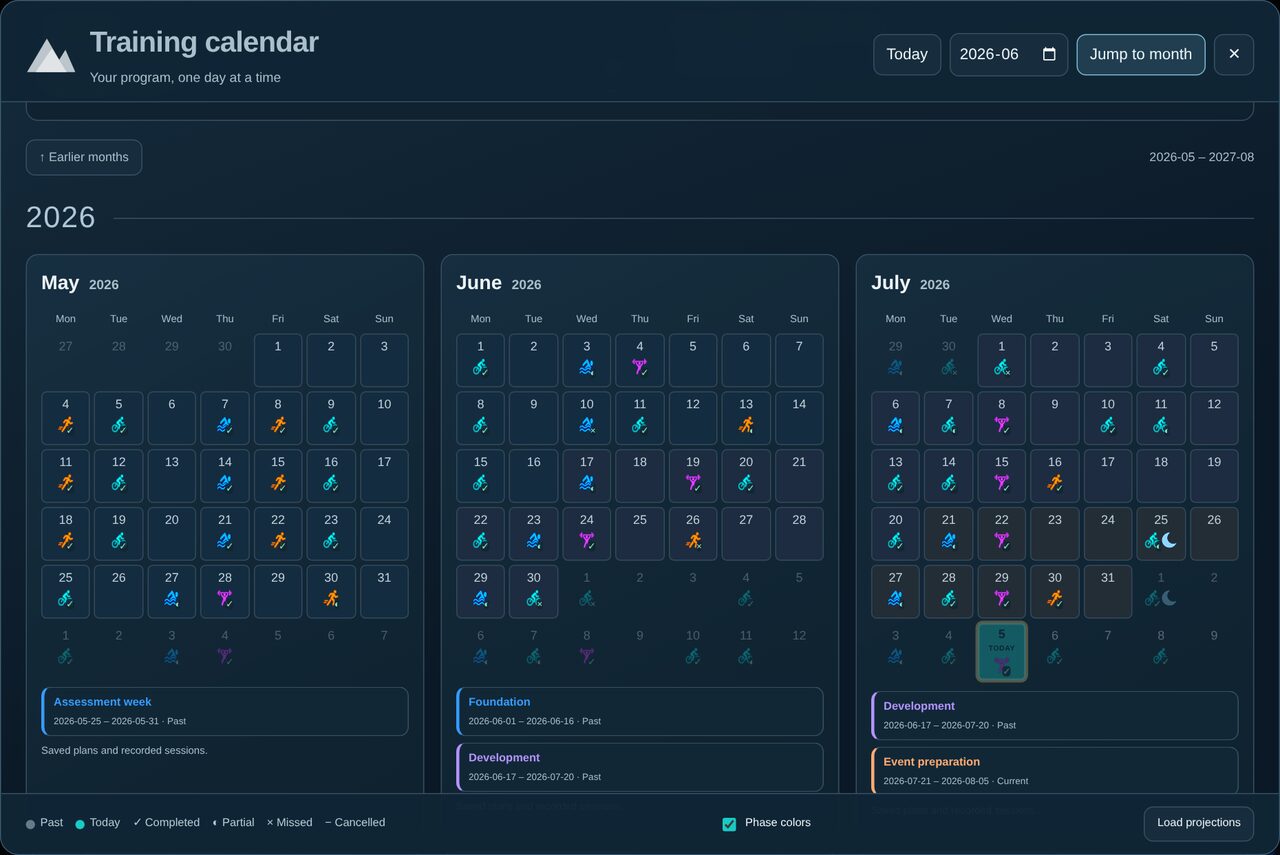Click the 2026-06 month input field
Image resolution: width=1280 pixels, height=855 pixels.
1008,55
